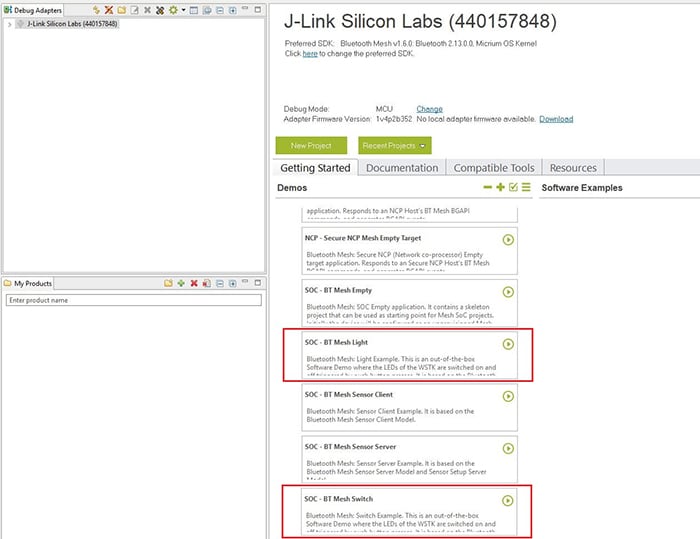Click the folder icon in Debug Adapters toolbar

point(121,10)
